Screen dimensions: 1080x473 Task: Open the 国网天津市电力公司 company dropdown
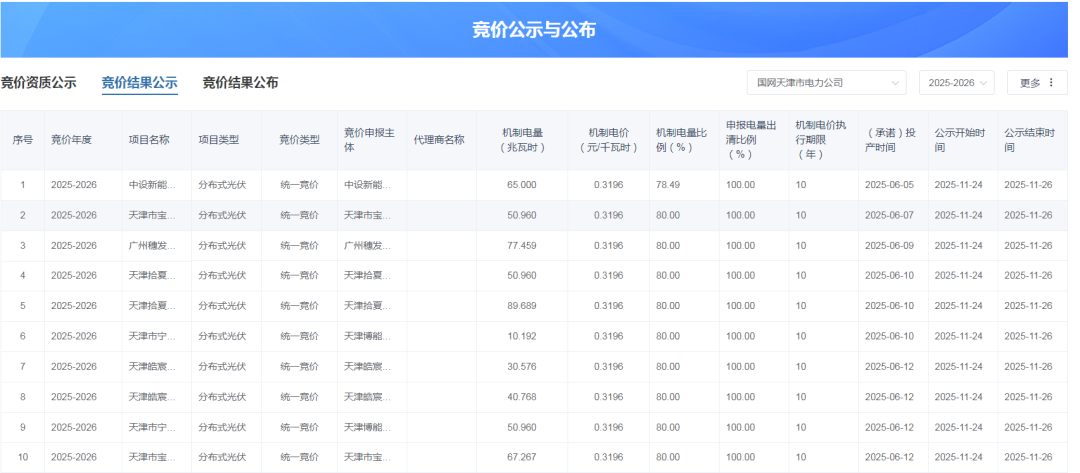[x=826, y=83]
